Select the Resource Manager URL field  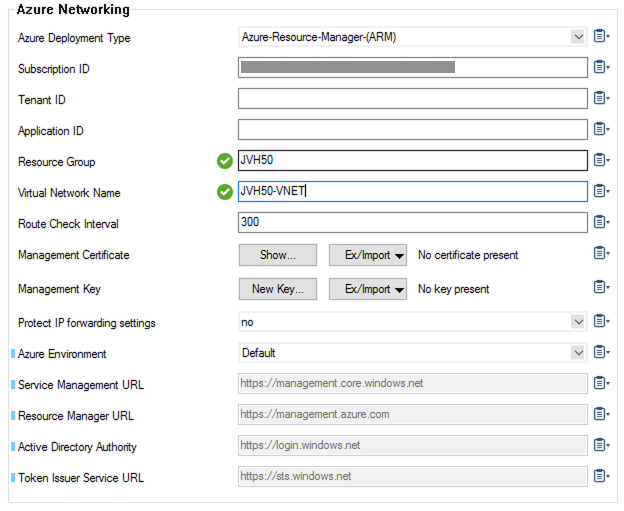[x=413, y=415]
